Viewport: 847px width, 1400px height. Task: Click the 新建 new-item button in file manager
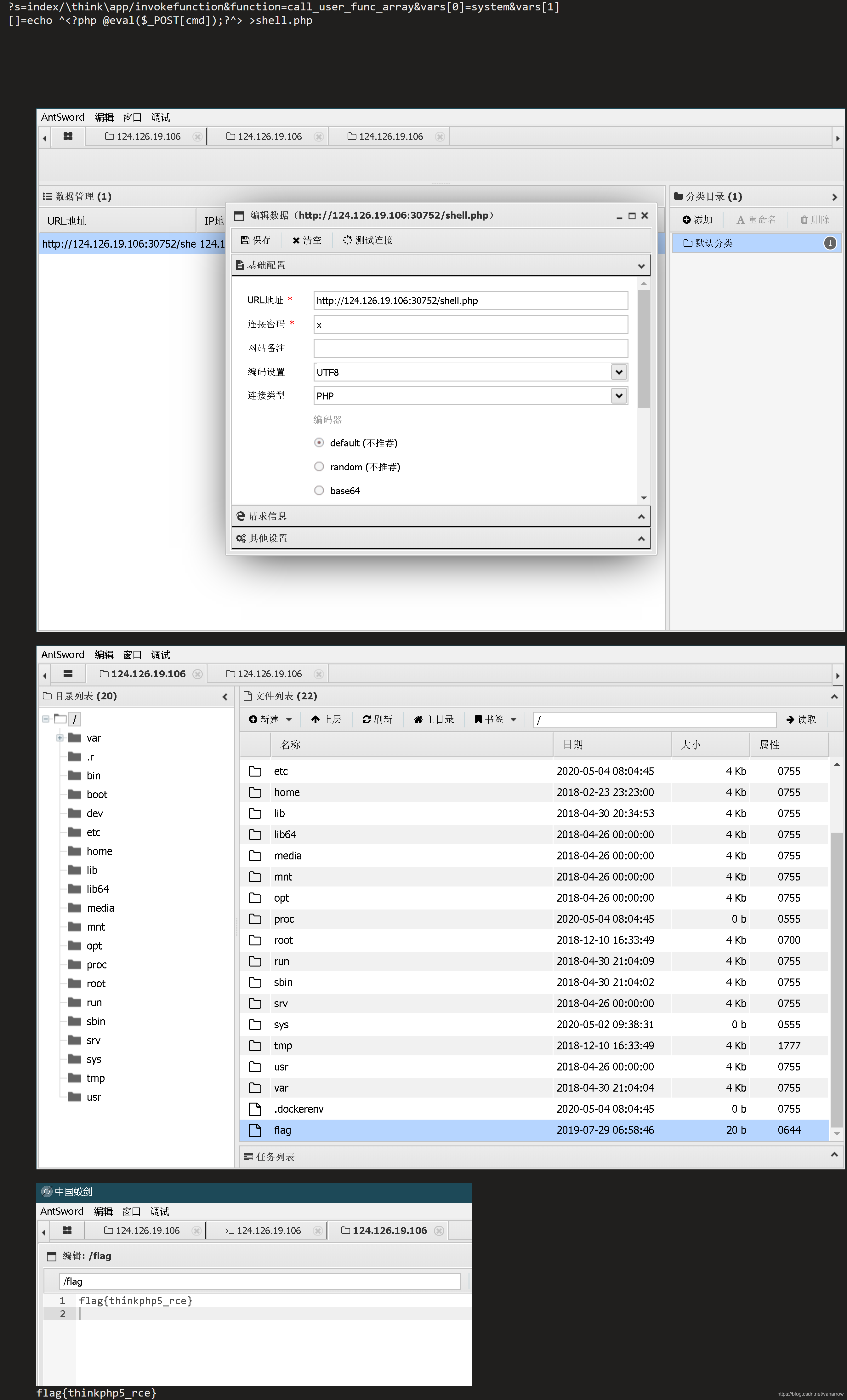pos(264,719)
